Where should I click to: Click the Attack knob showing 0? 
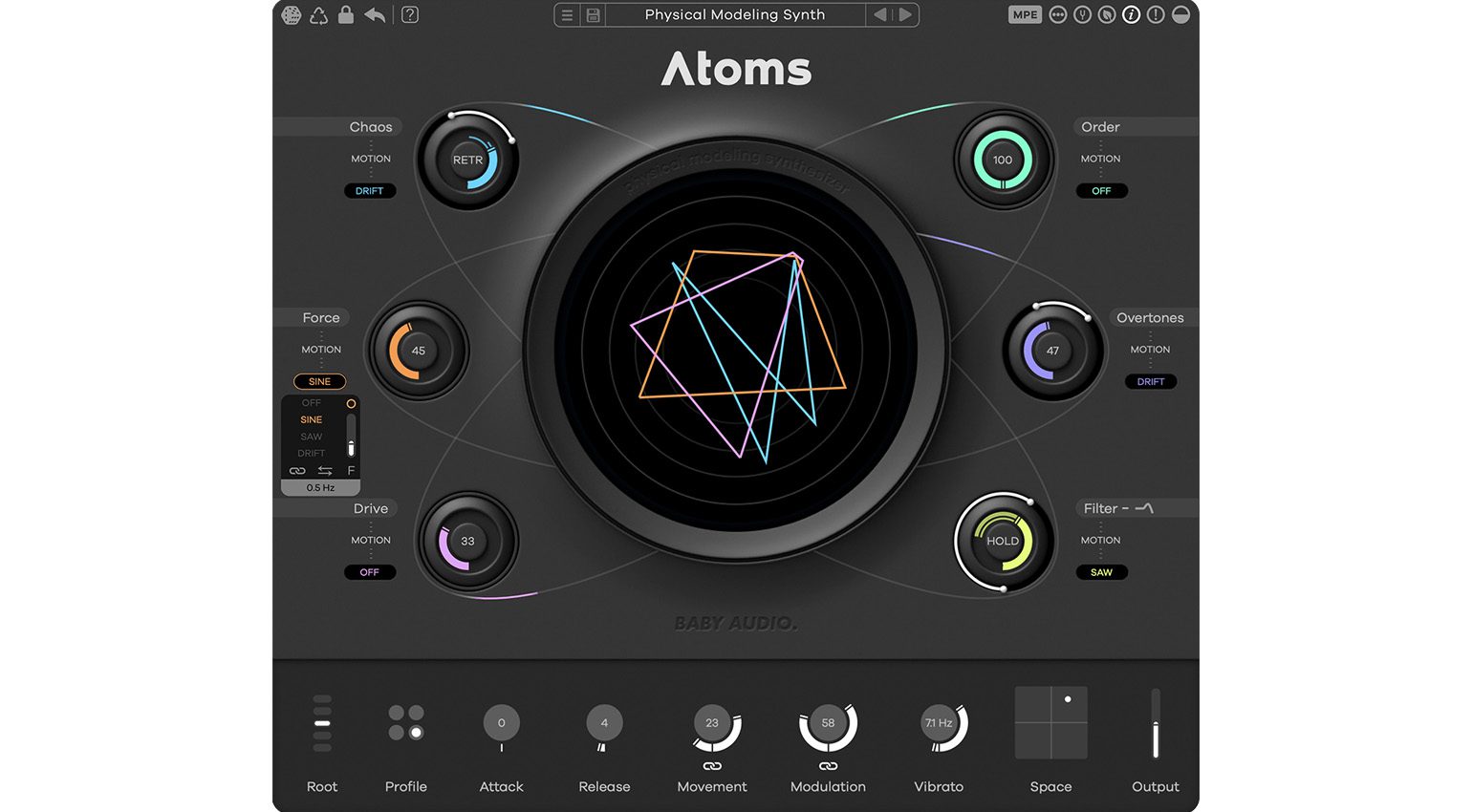tap(501, 723)
